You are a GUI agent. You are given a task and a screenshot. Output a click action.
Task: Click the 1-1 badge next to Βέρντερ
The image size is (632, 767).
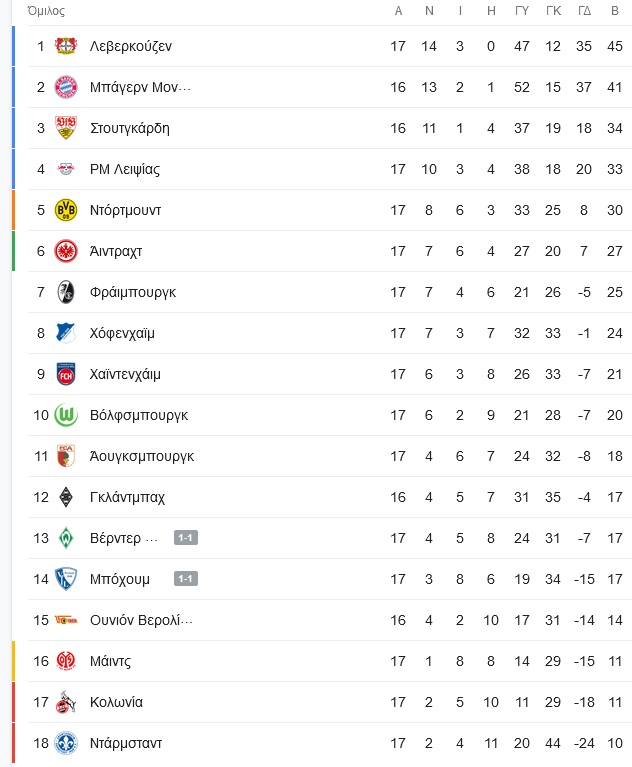click(186, 538)
